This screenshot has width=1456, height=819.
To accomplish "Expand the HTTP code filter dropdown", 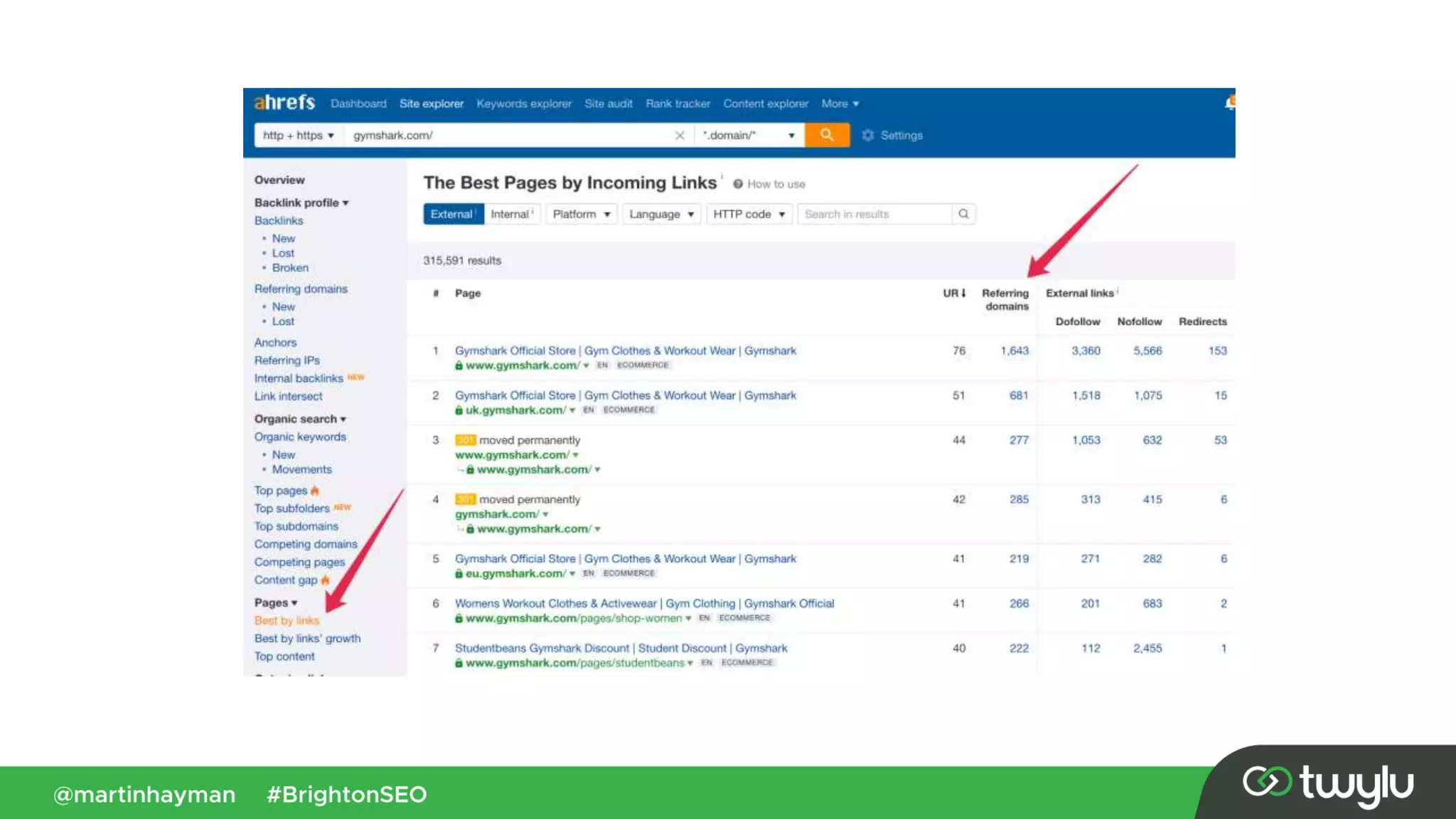I will 749,214.
